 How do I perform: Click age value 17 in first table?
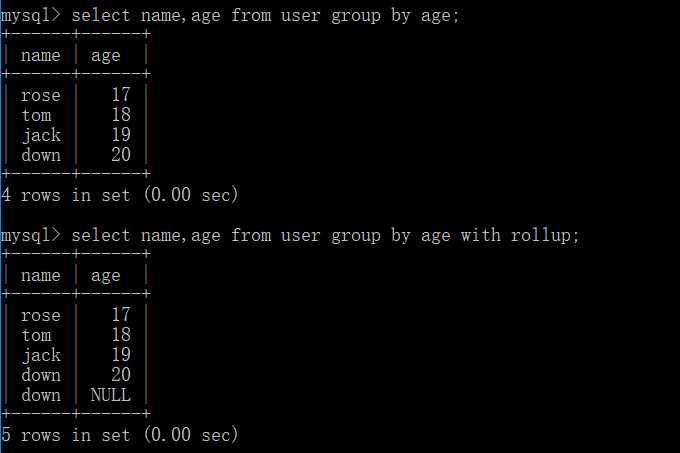coord(121,95)
